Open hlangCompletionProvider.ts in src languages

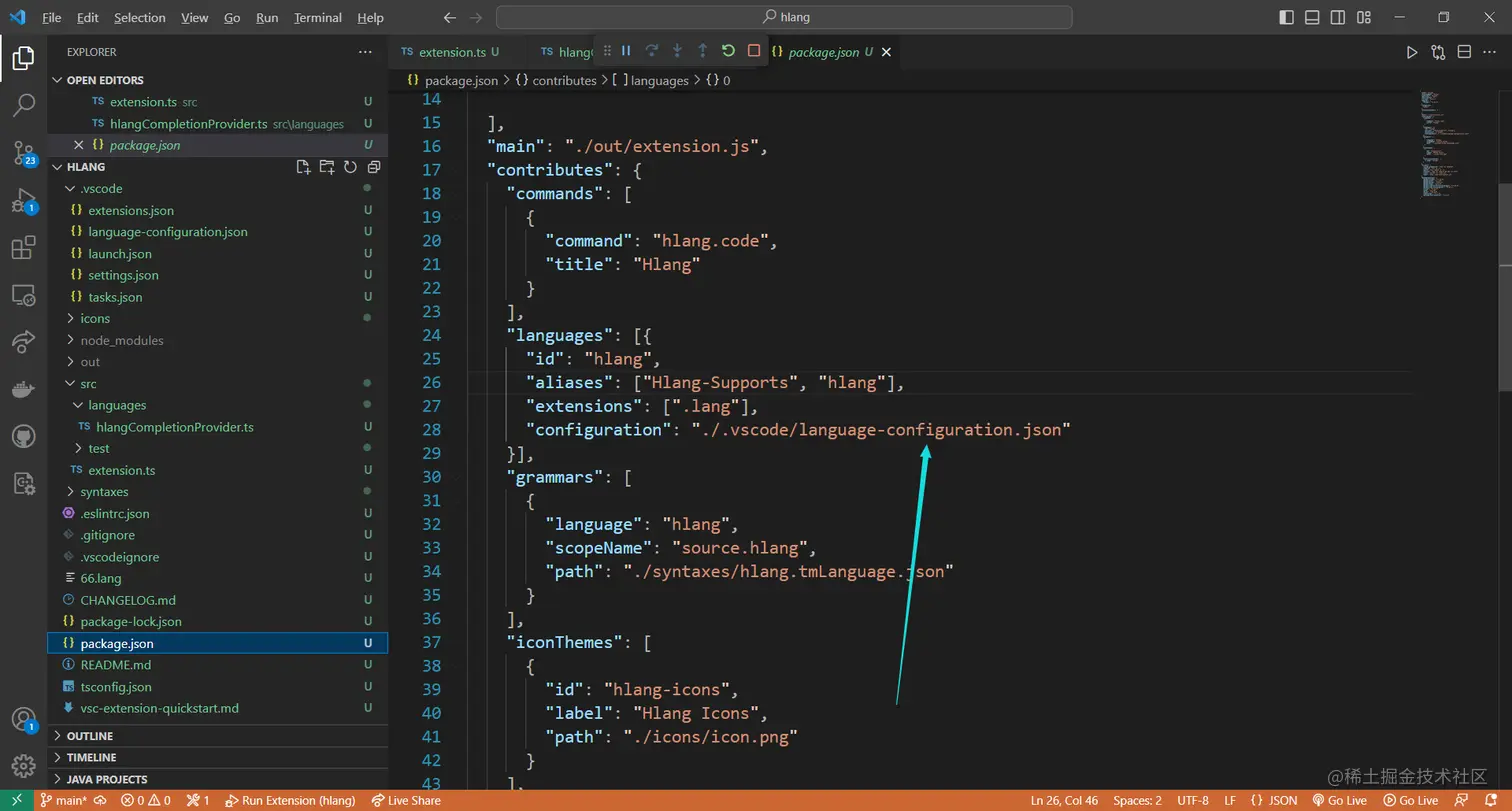(218, 427)
